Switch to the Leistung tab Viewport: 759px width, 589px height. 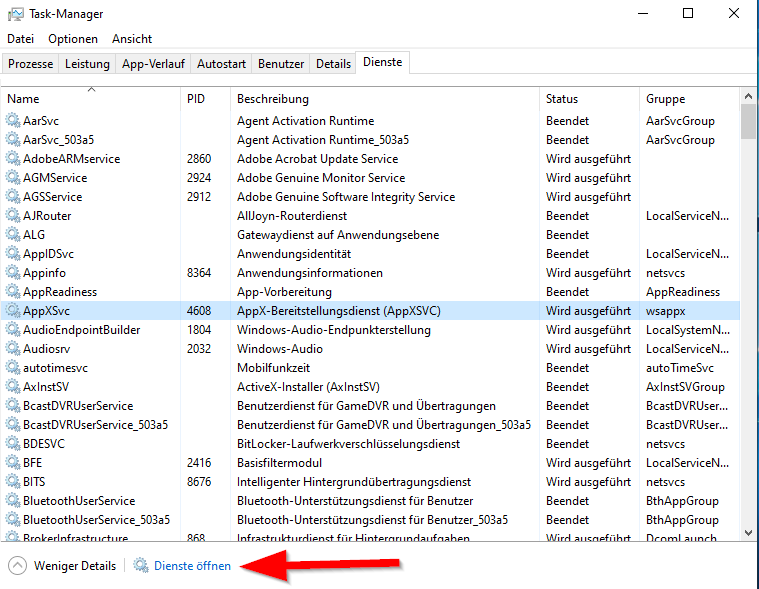tap(87, 64)
